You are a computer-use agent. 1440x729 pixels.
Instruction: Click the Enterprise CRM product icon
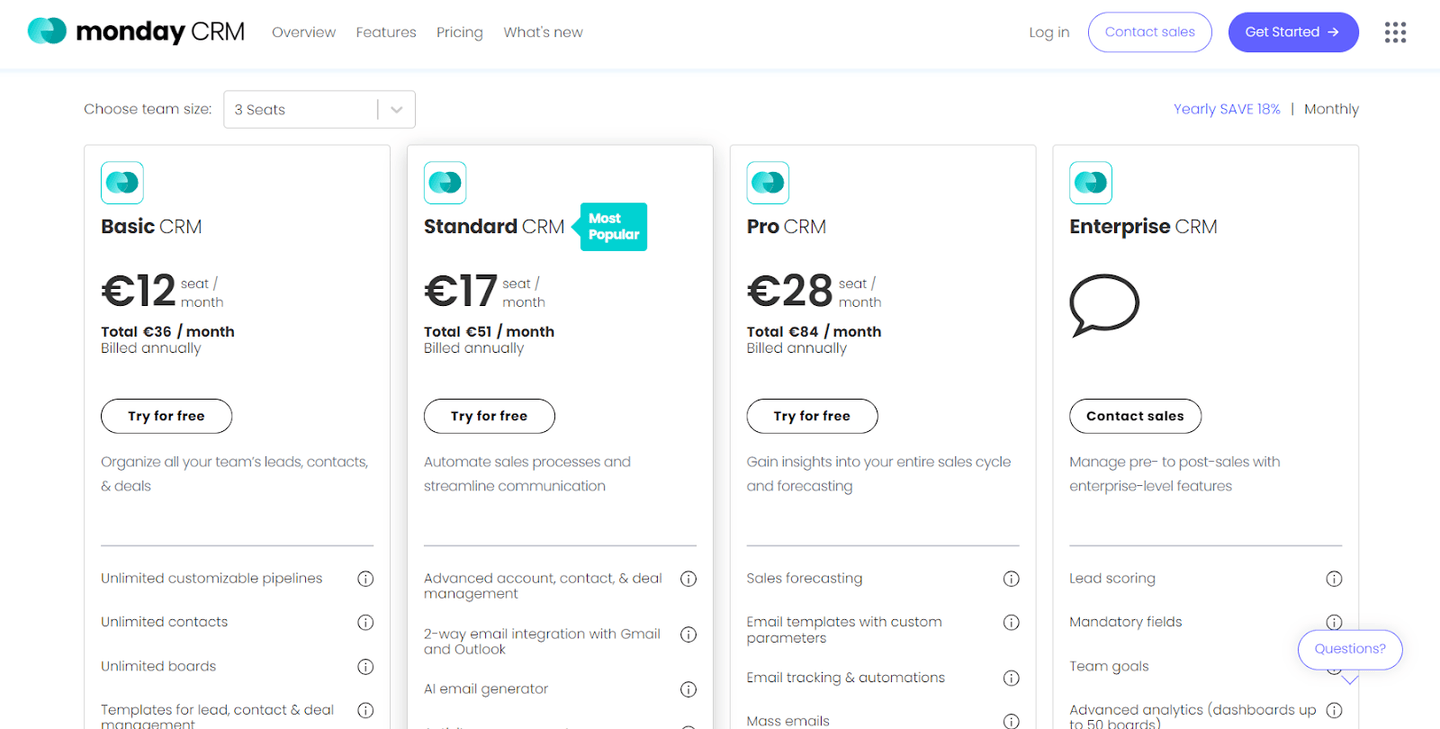point(1091,183)
